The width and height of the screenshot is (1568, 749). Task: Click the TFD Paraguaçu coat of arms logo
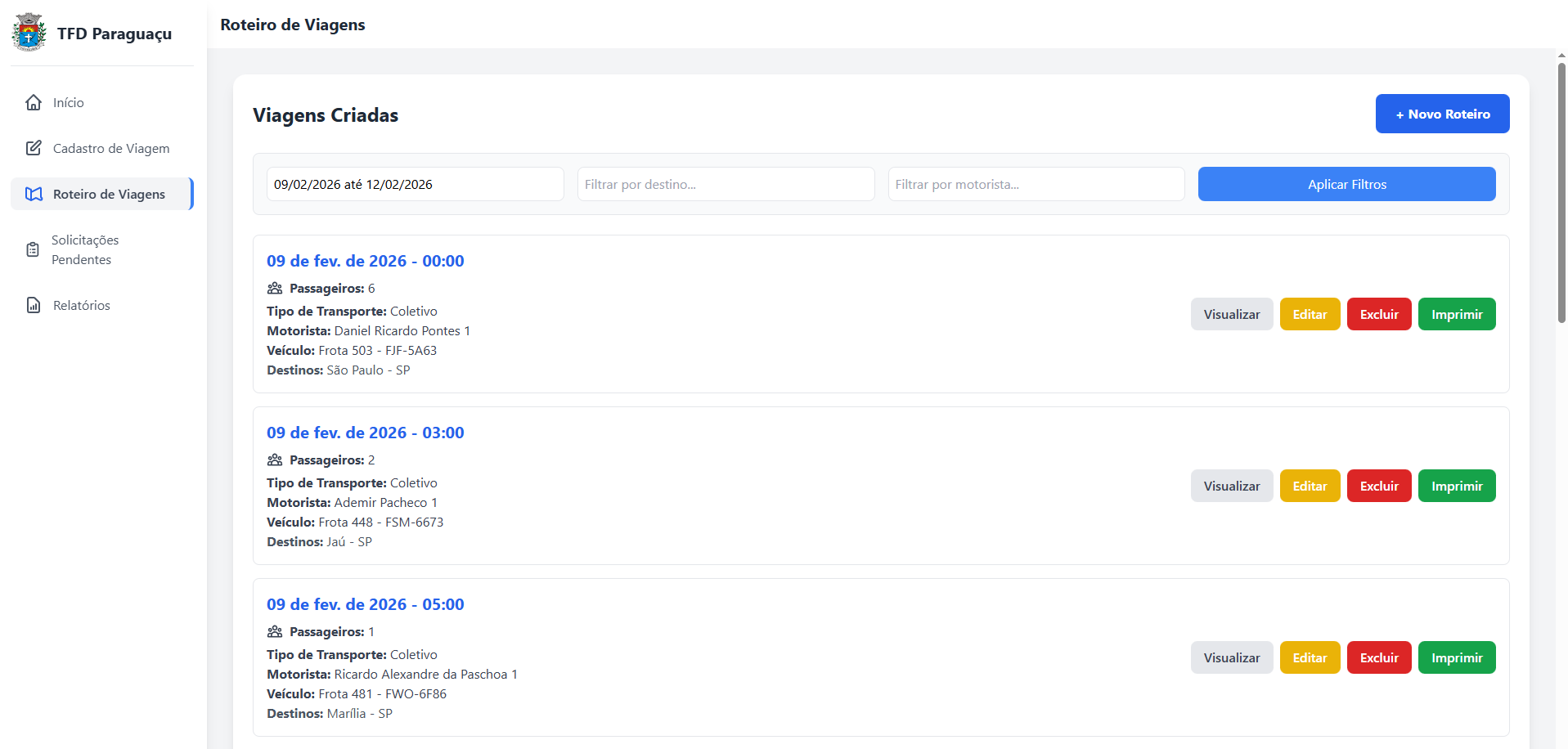point(29,33)
